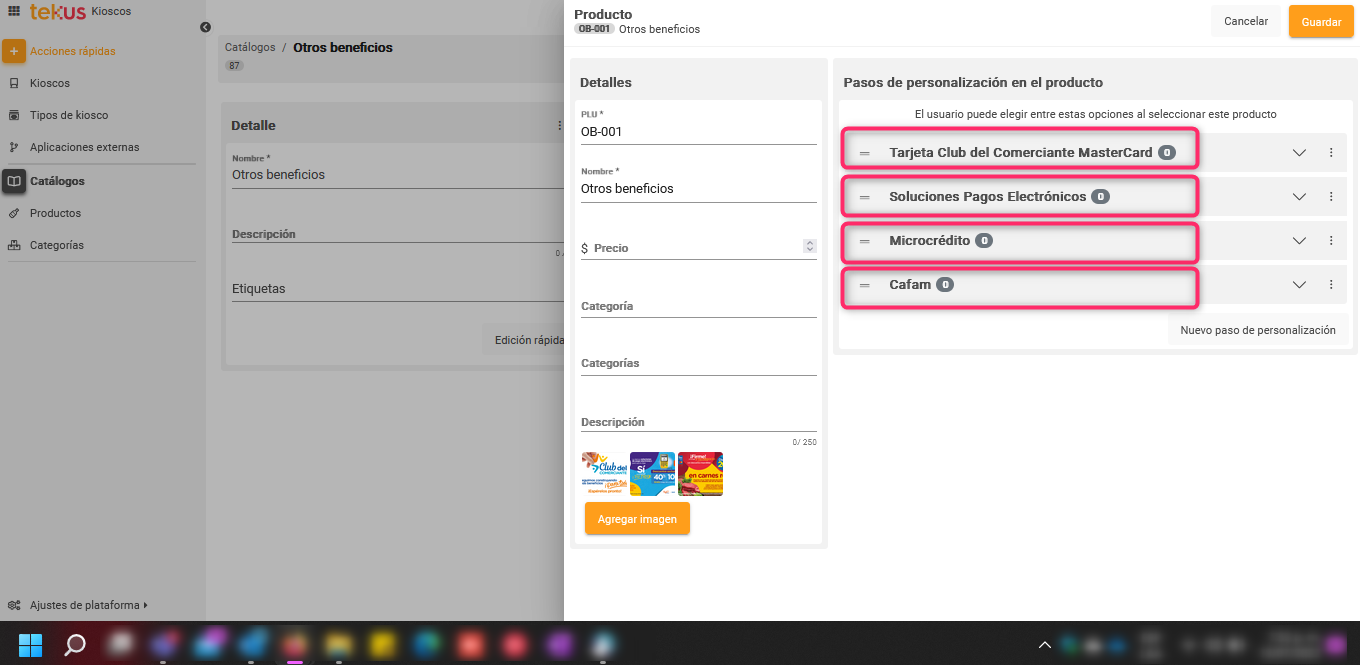1360x665 pixels.
Task: Collapse sidebar using the left arrow icon
Action: coord(205,27)
